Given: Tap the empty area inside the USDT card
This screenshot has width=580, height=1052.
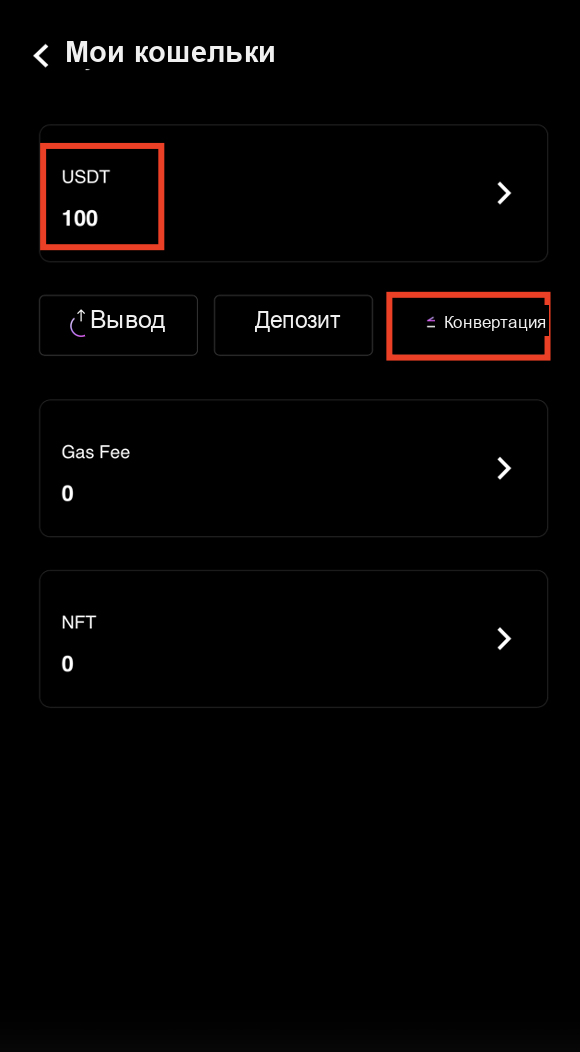Looking at the screenshot, I should pos(322,193).
